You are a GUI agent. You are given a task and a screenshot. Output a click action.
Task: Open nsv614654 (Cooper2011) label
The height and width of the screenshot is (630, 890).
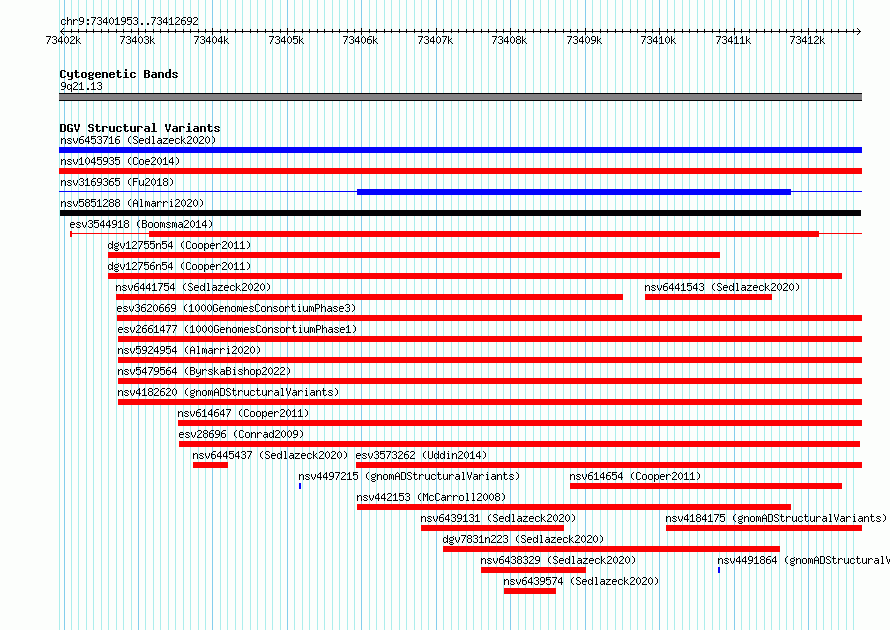point(635,476)
